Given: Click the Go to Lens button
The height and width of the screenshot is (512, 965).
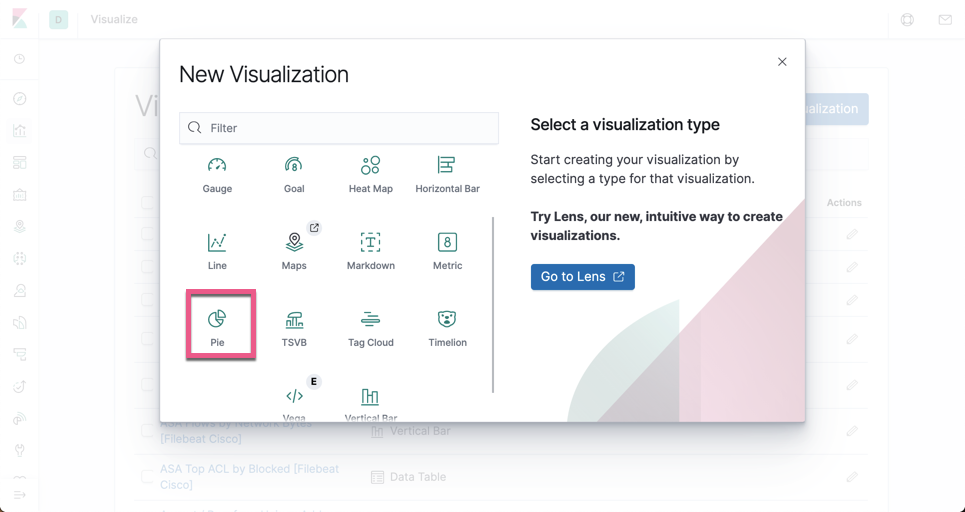Looking at the screenshot, I should click(582, 277).
